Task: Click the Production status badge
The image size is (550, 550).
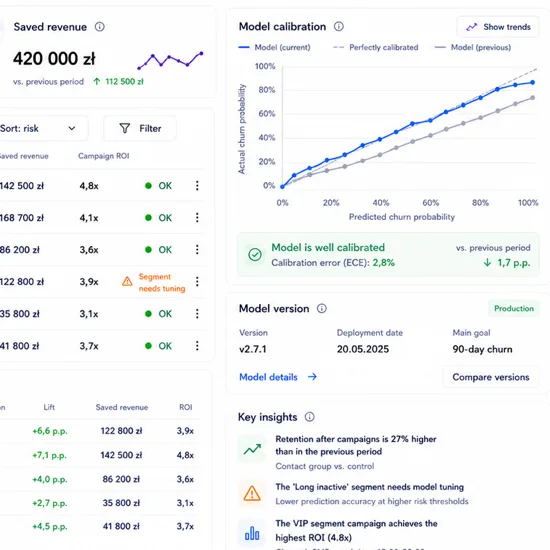Action: (514, 308)
